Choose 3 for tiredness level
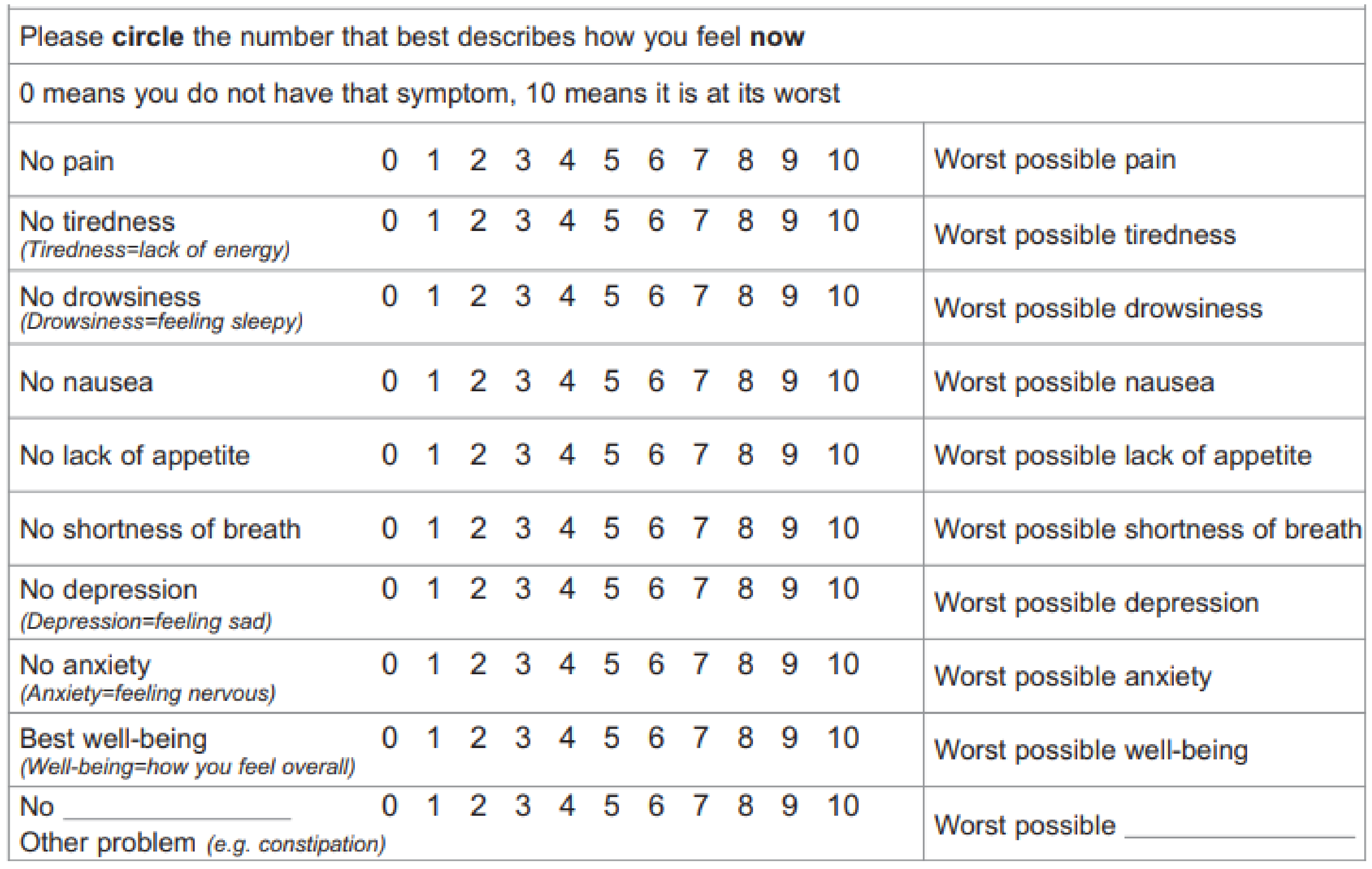 click(523, 221)
